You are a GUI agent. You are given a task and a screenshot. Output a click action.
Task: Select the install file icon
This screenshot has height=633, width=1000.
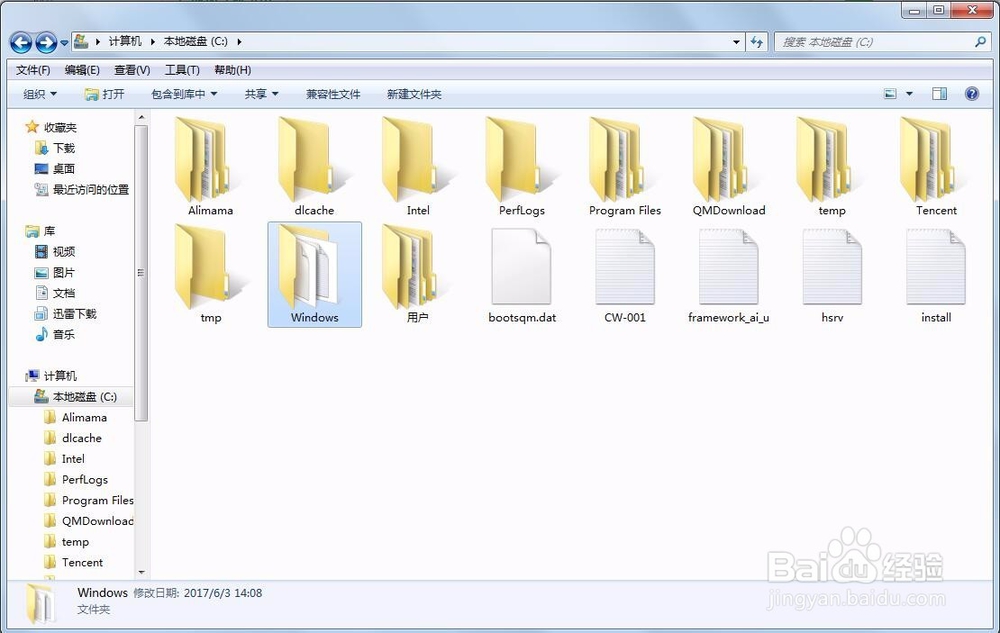coord(936,267)
